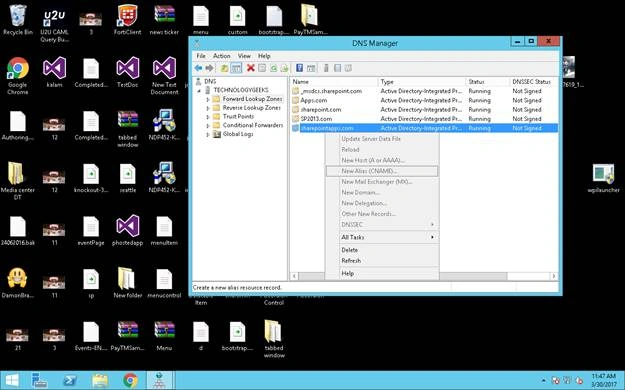Image resolution: width=625 pixels, height=390 pixels.
Task: Select the wpilauncher desktop icon
Action: coord(603,178)
